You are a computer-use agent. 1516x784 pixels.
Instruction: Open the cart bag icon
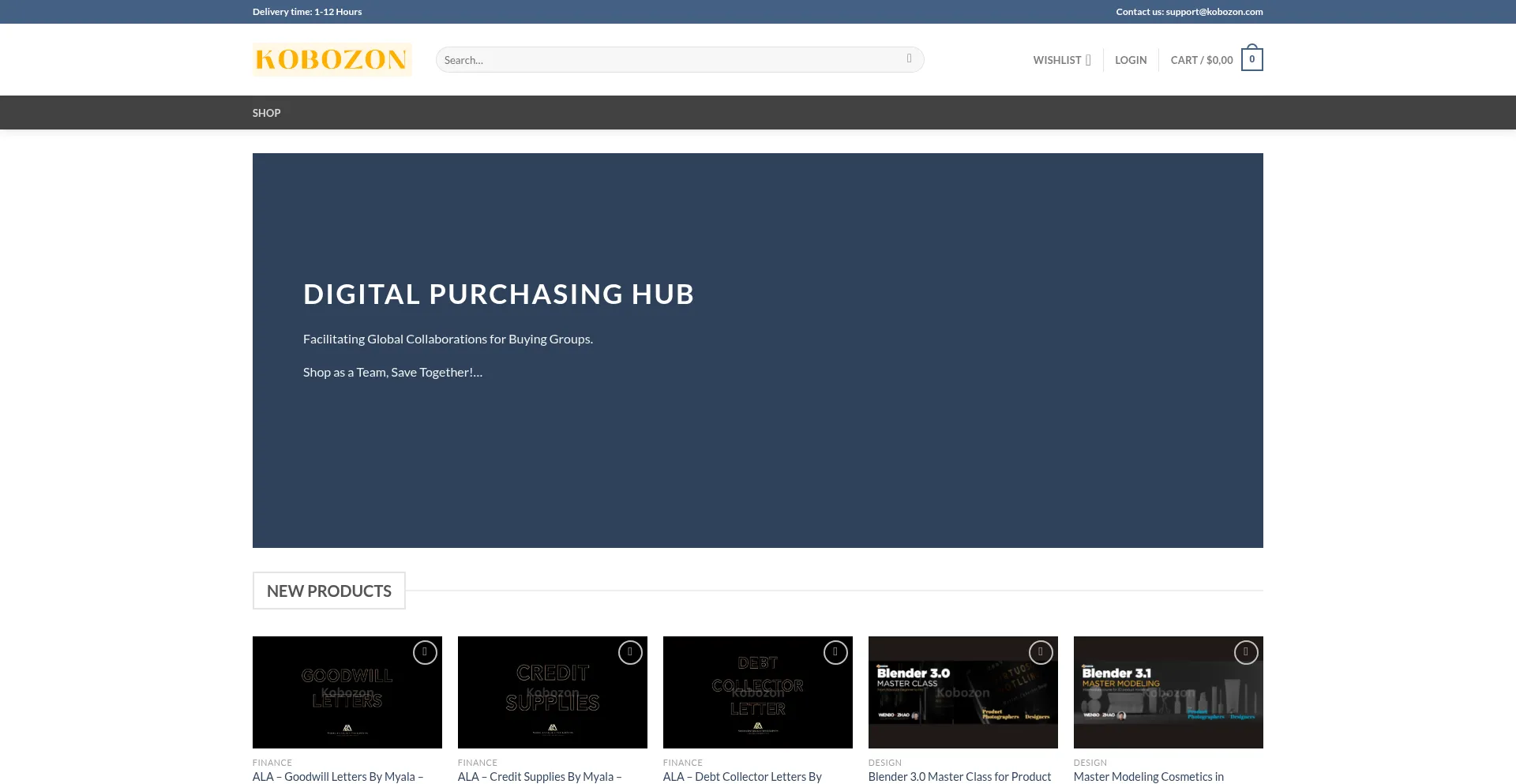click(1251, 60)
